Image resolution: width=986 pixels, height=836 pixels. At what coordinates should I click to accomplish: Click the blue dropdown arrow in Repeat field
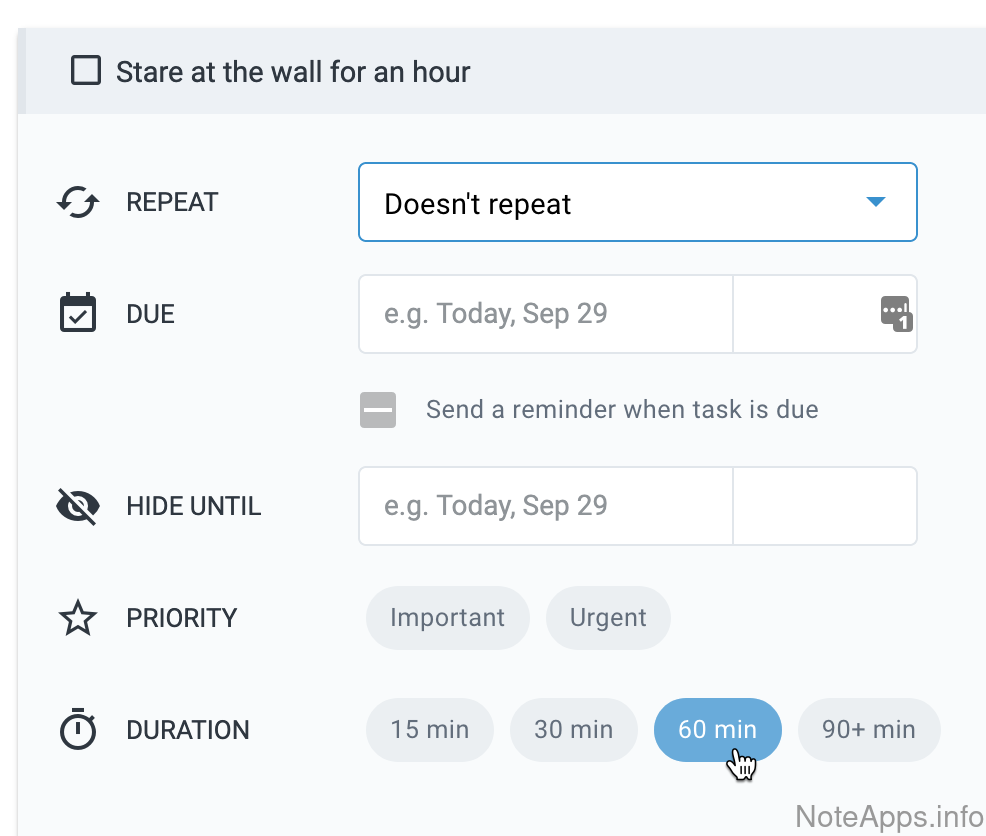coord(875,203)
